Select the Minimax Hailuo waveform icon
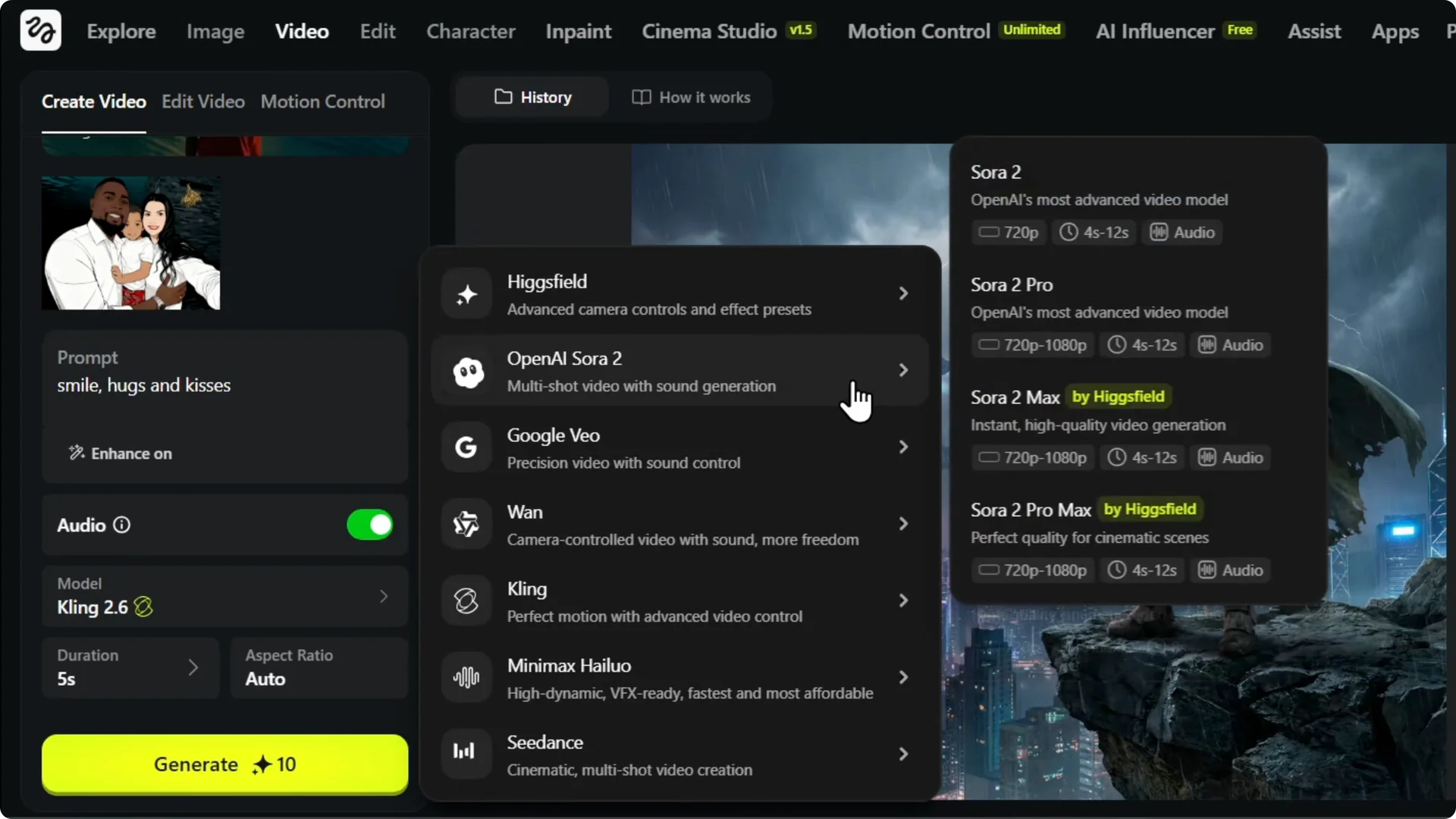1456x819 pixels. 466,677
